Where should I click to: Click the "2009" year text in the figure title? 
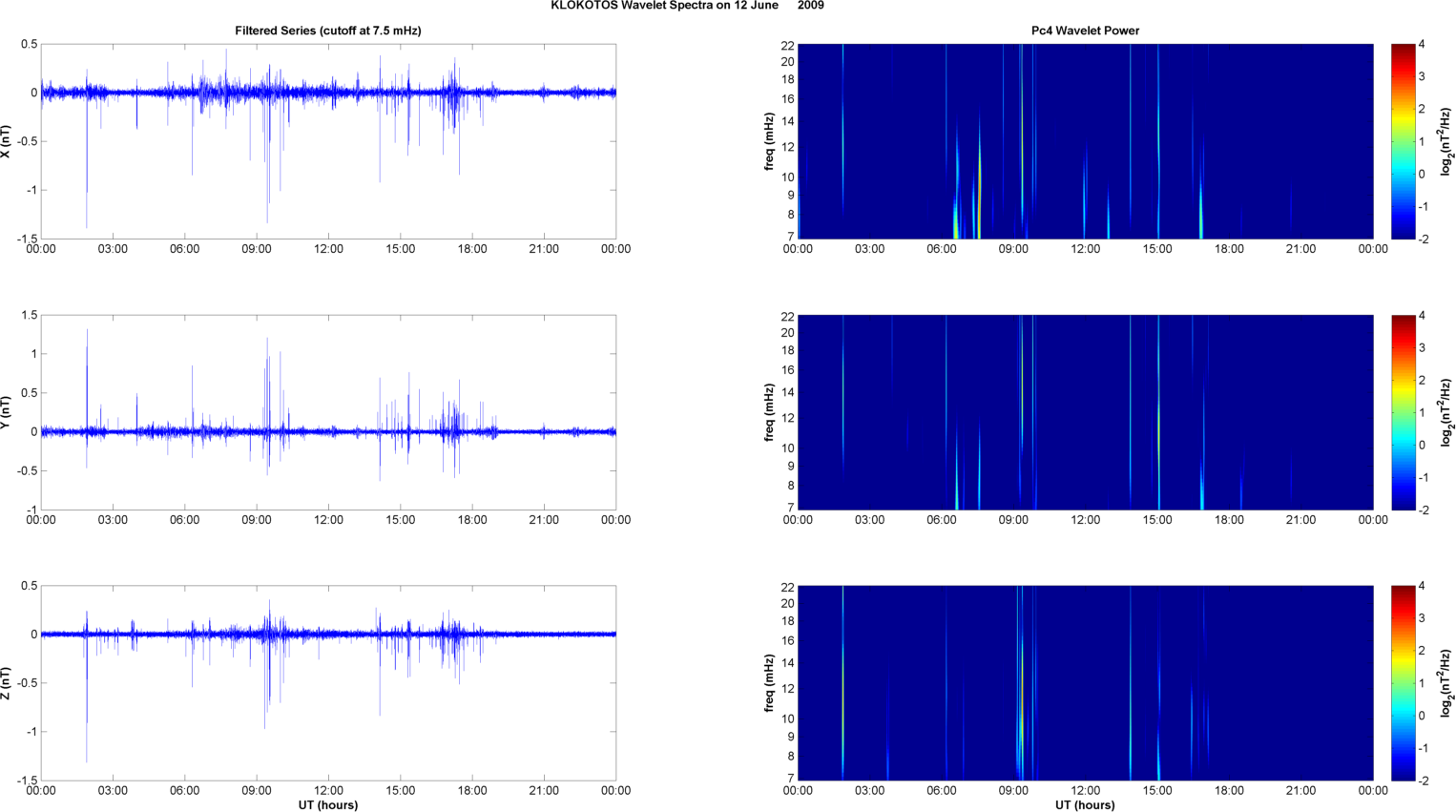coord(811,6)
